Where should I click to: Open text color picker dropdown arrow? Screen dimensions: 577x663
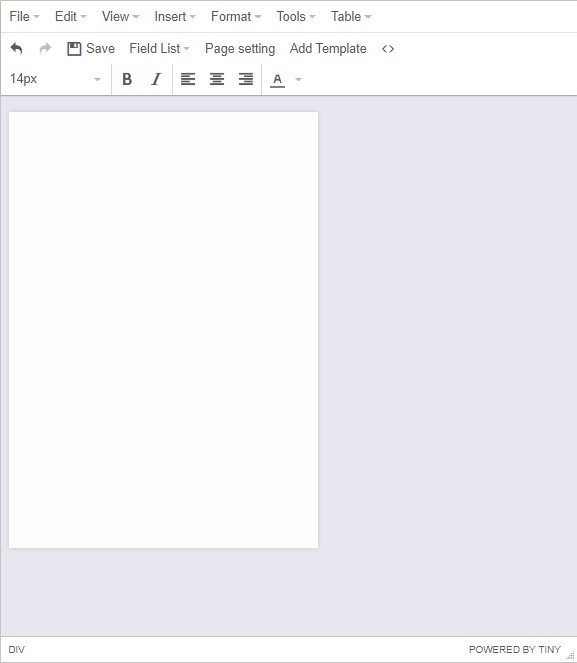tap(298, 79)
